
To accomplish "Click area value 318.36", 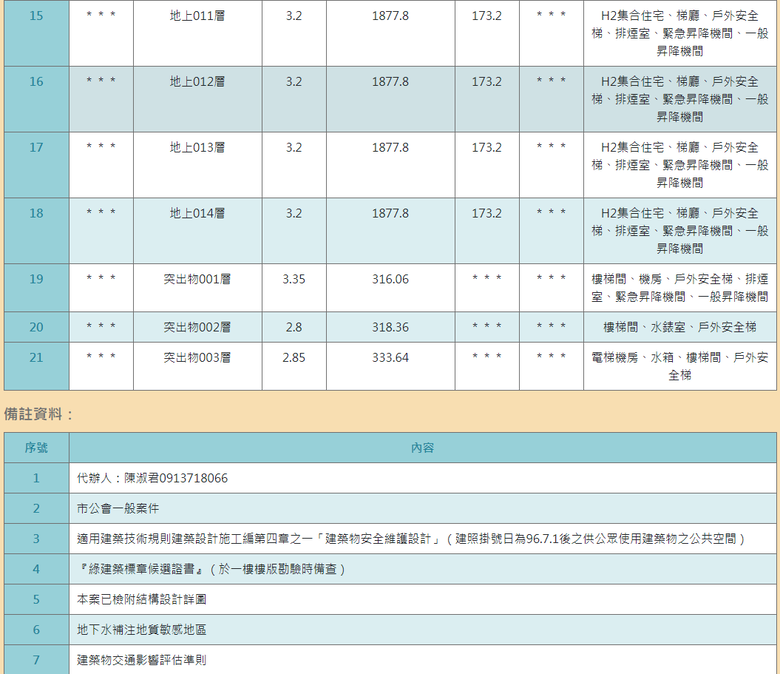I will (x=390, y=327).
